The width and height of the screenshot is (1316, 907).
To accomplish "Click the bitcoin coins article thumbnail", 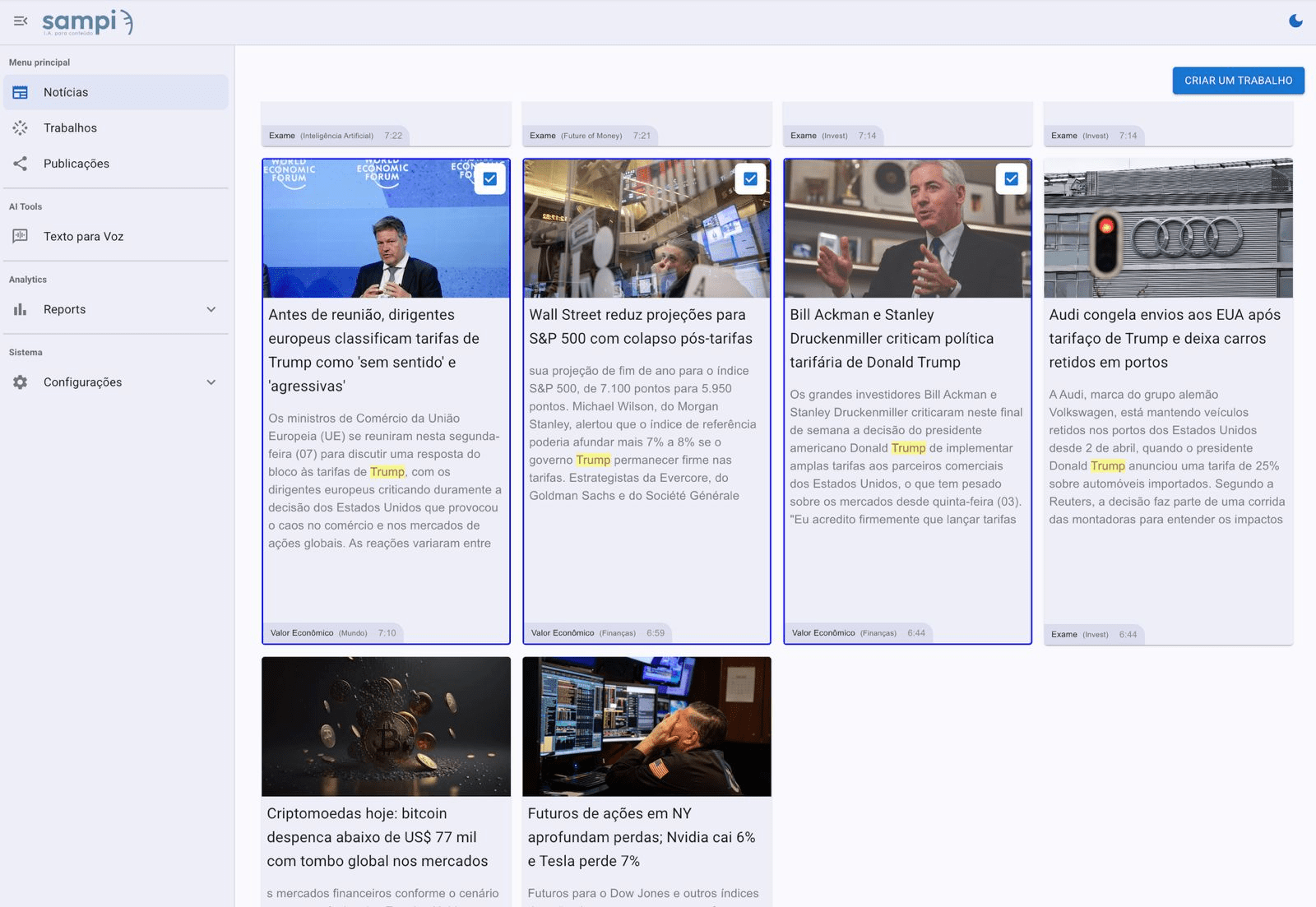I will [386, 726].
